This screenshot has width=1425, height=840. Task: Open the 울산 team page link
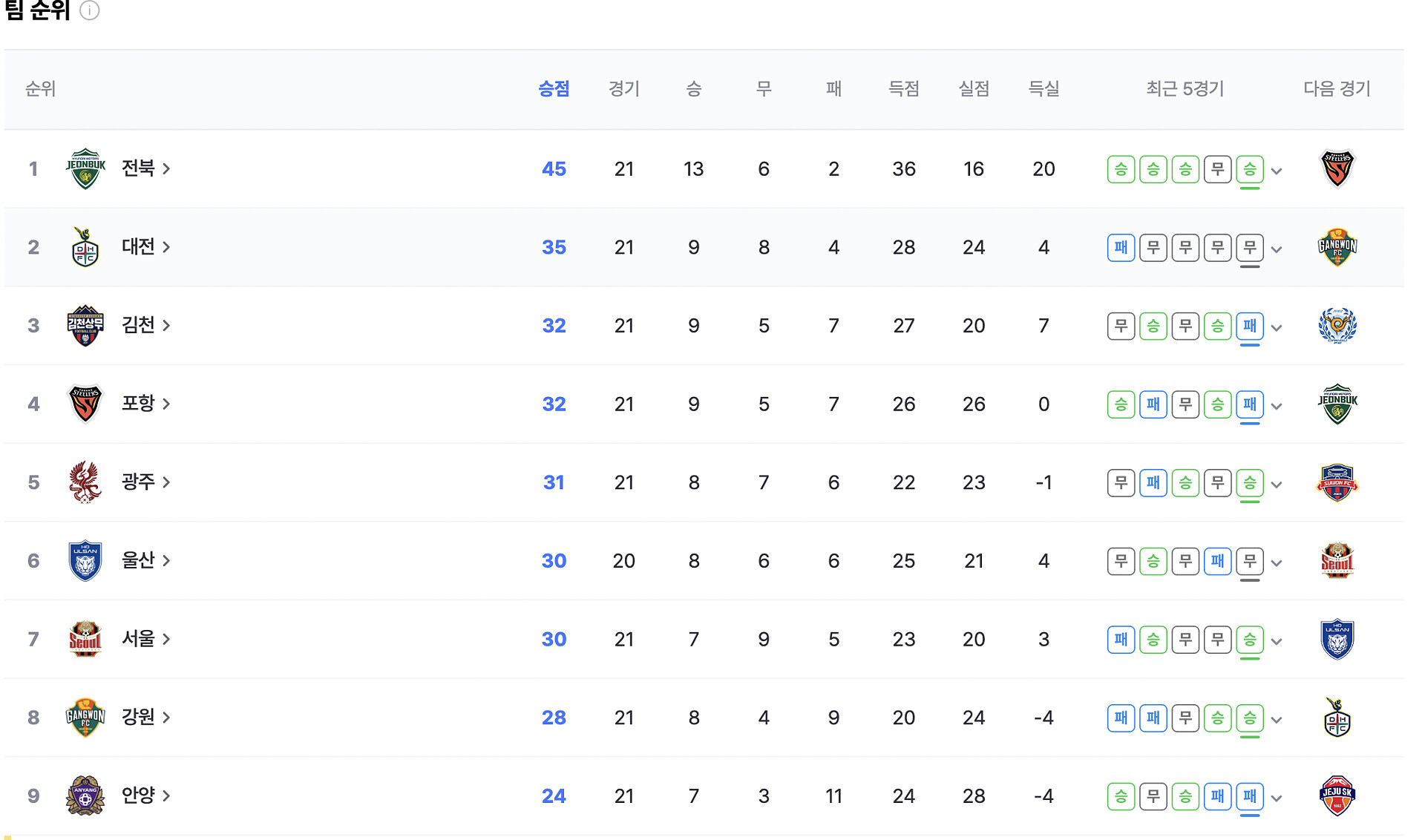[x=145, y=560]
